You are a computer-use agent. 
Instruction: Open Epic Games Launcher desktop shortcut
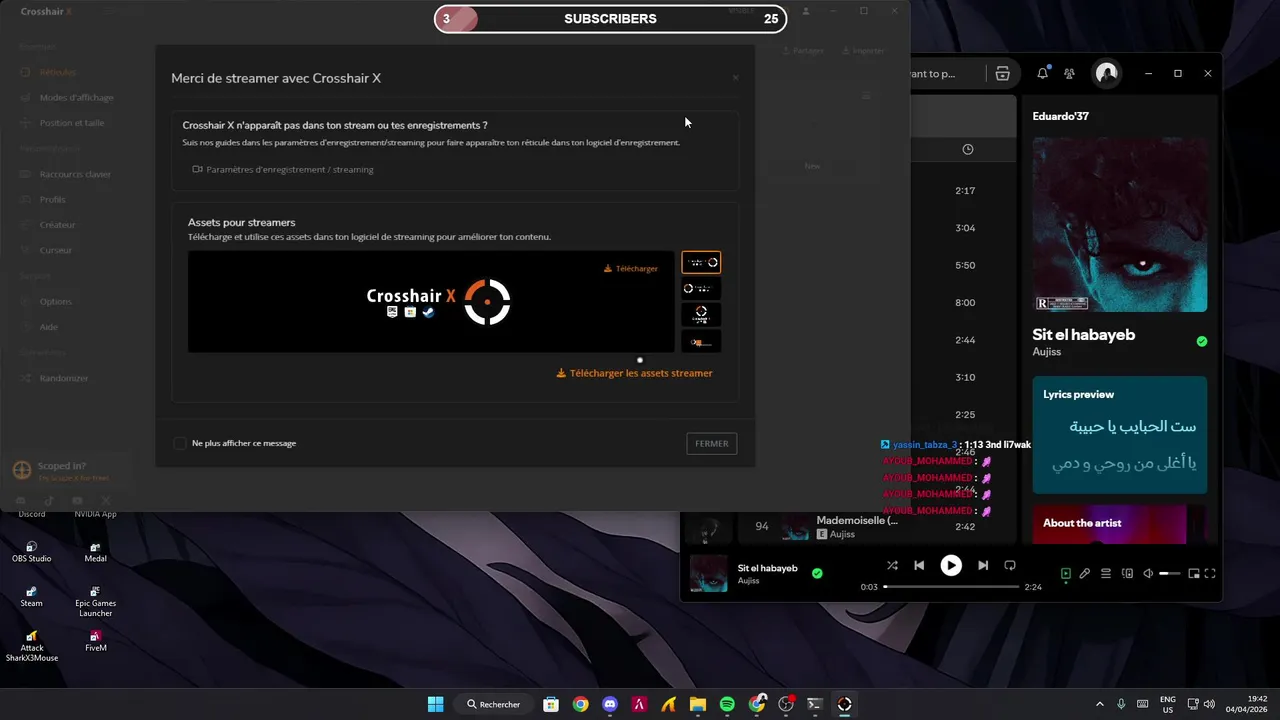[95, 601]
